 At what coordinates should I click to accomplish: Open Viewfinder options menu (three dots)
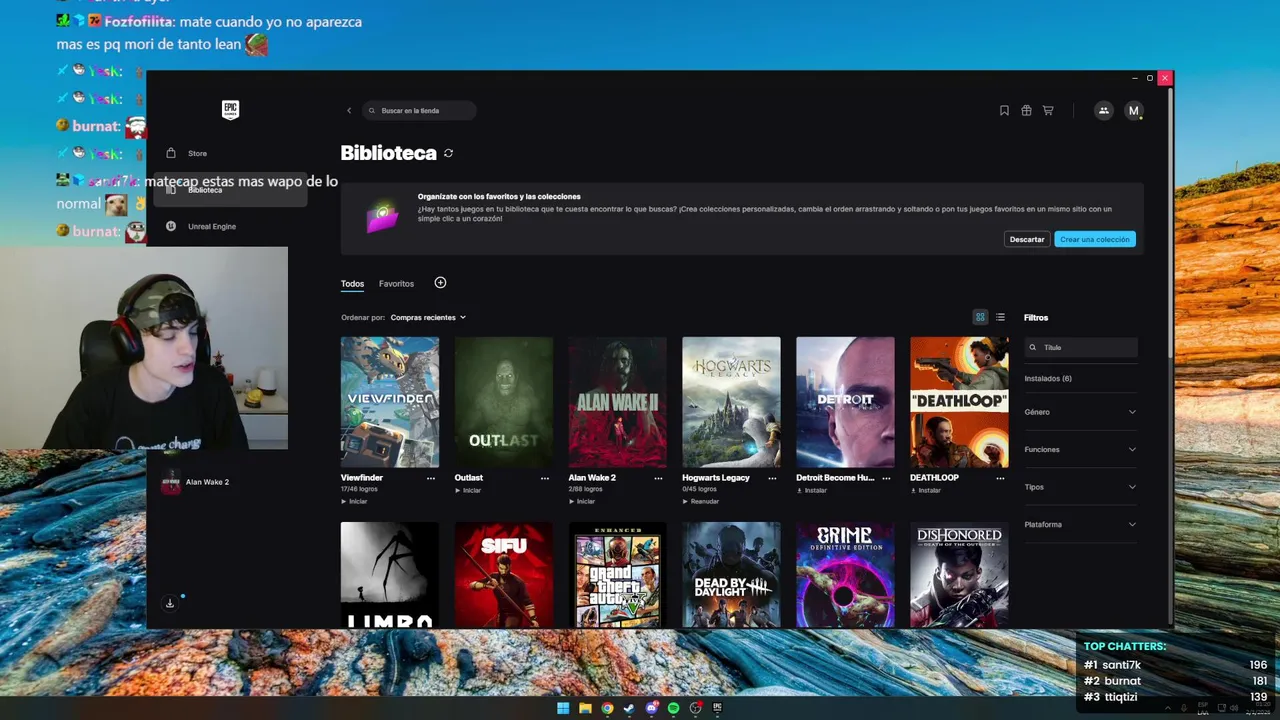(x=431, y=478)
